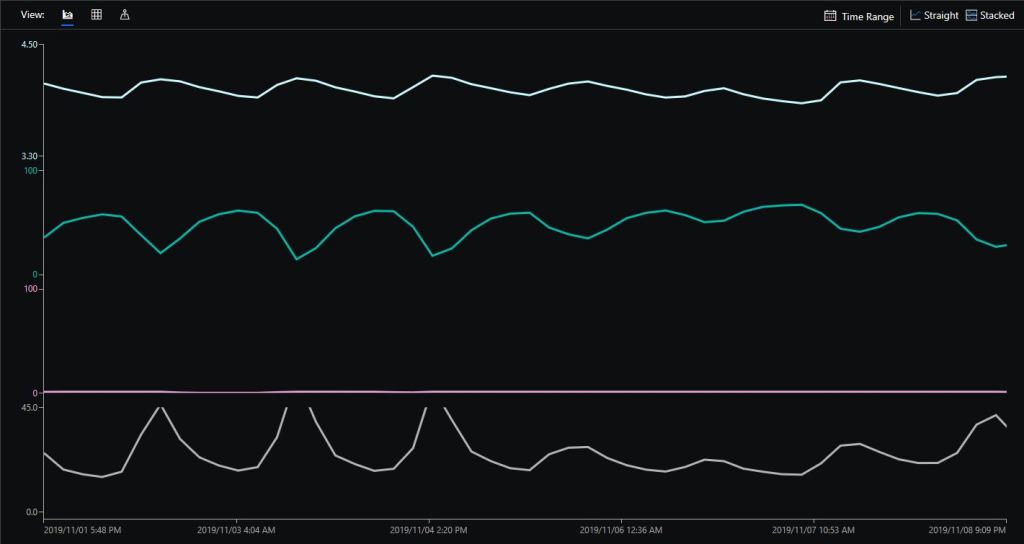Click the 3.30 y-axis minimum label
1024x544 pixels.
point(28,156)
